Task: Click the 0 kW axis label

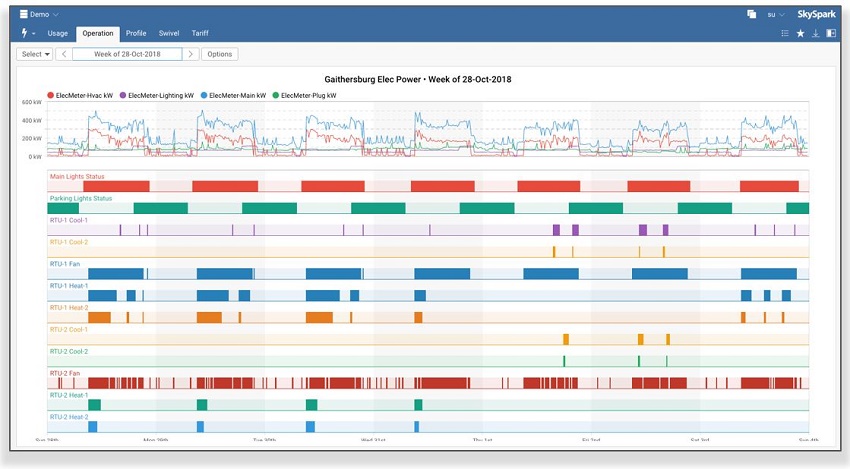Action: (35, 157)
